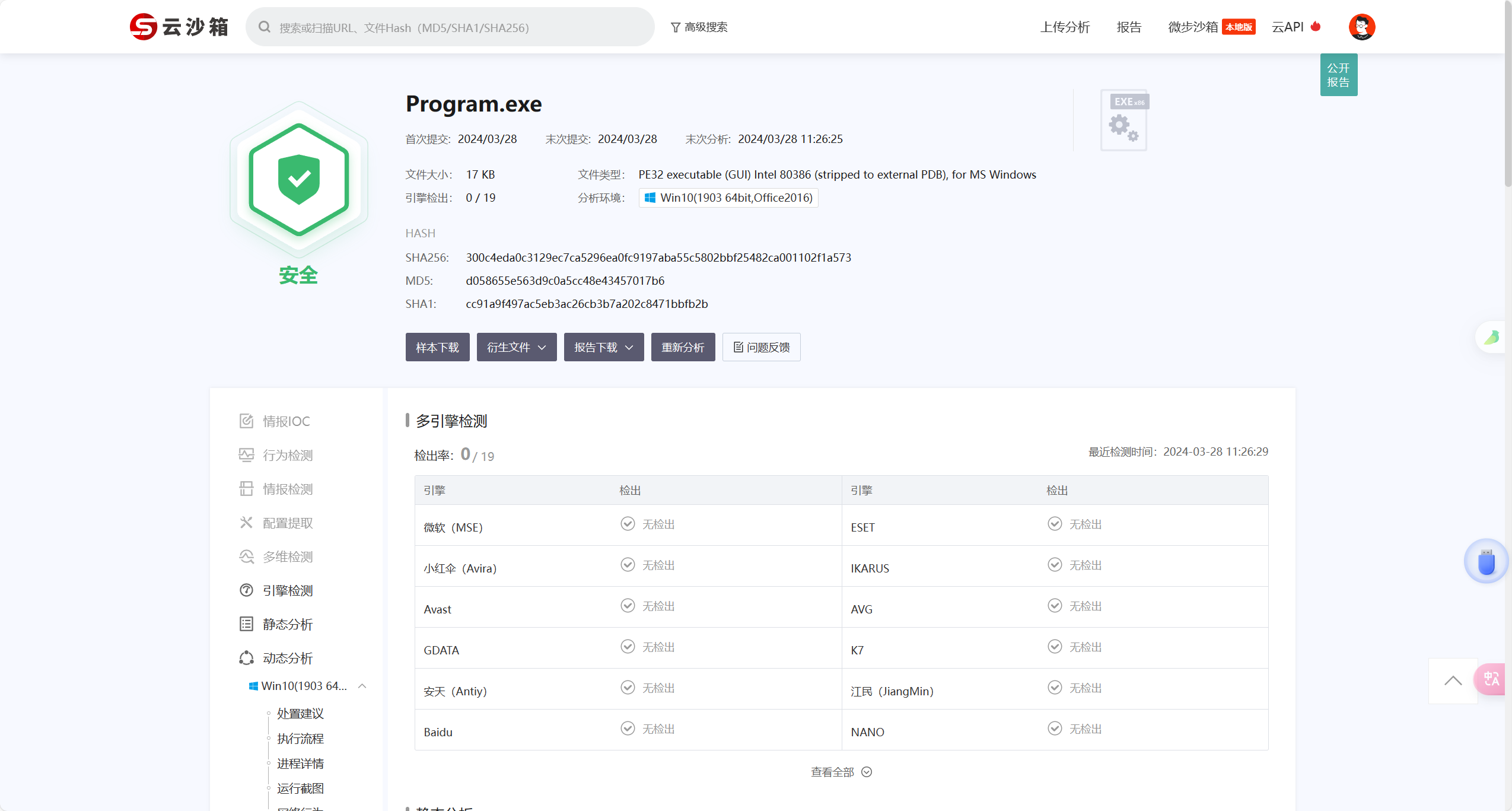Expand the 衍生文件 dropdown
The height and width of the screenshot is (811, 1512).
[516, 347]
